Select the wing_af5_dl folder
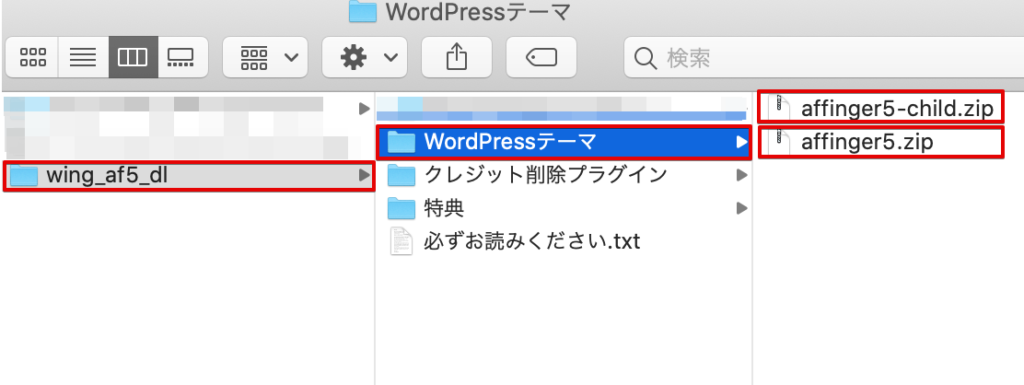This screenshot has height=385, width=1024. coord(189,176)
